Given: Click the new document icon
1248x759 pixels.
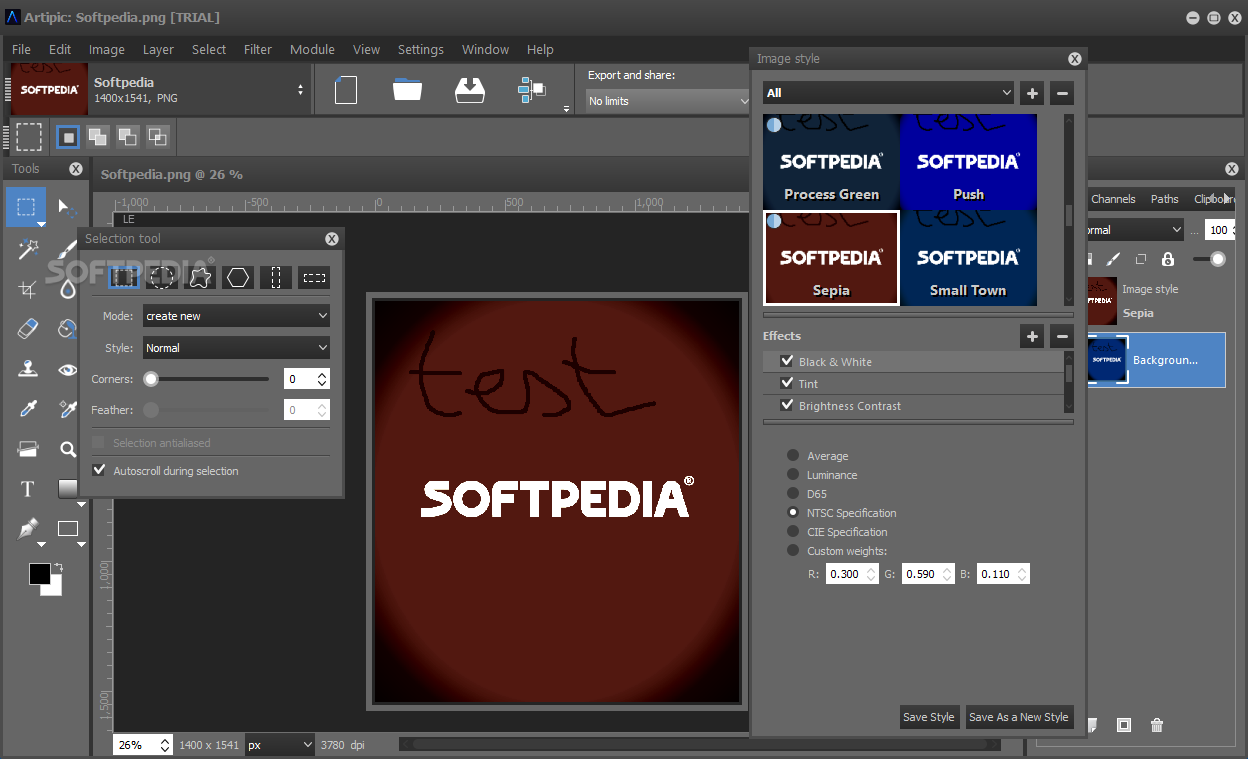Looking at the screenshot, I should pyautogui.click(x=346, y=90).
